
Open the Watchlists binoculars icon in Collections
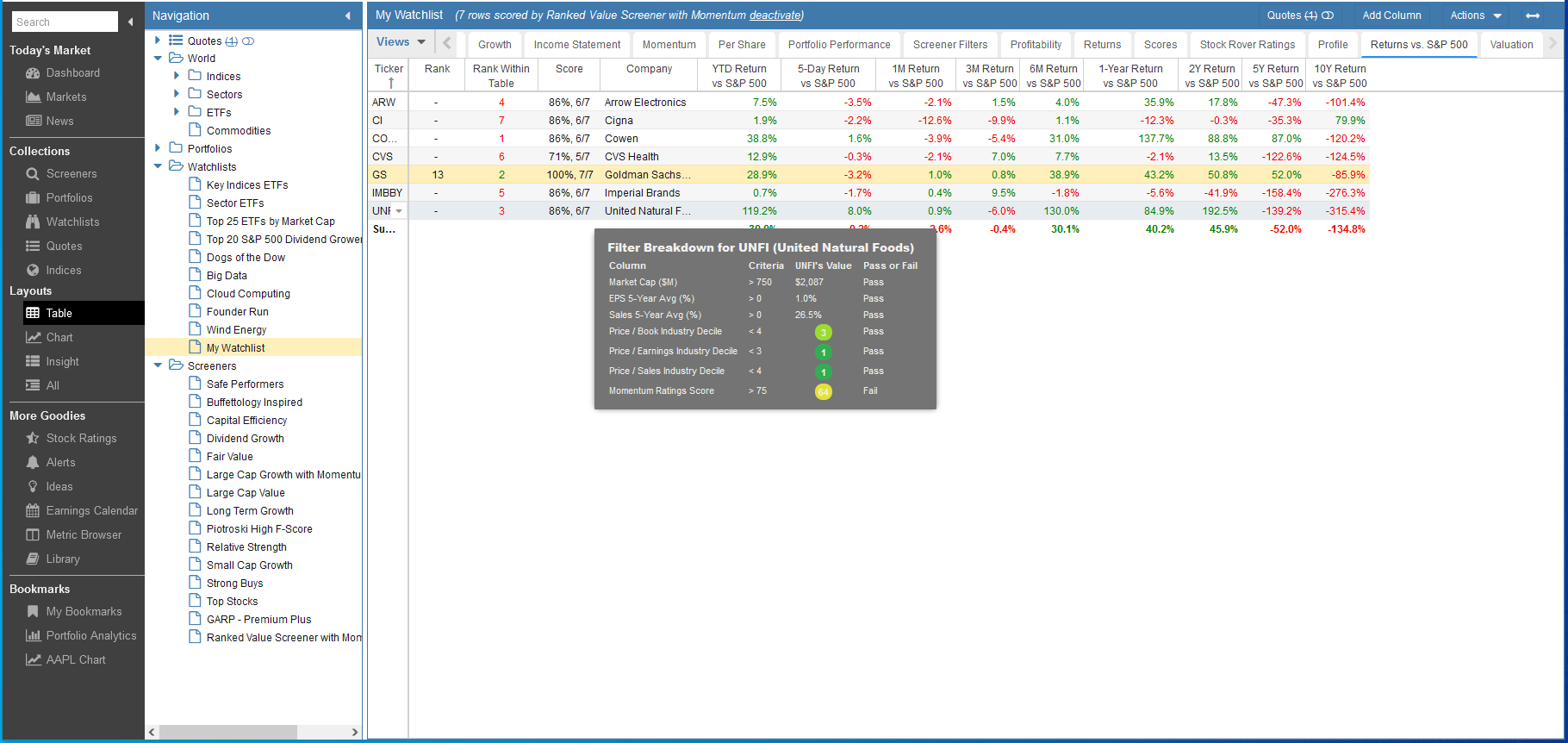point(34,222)
